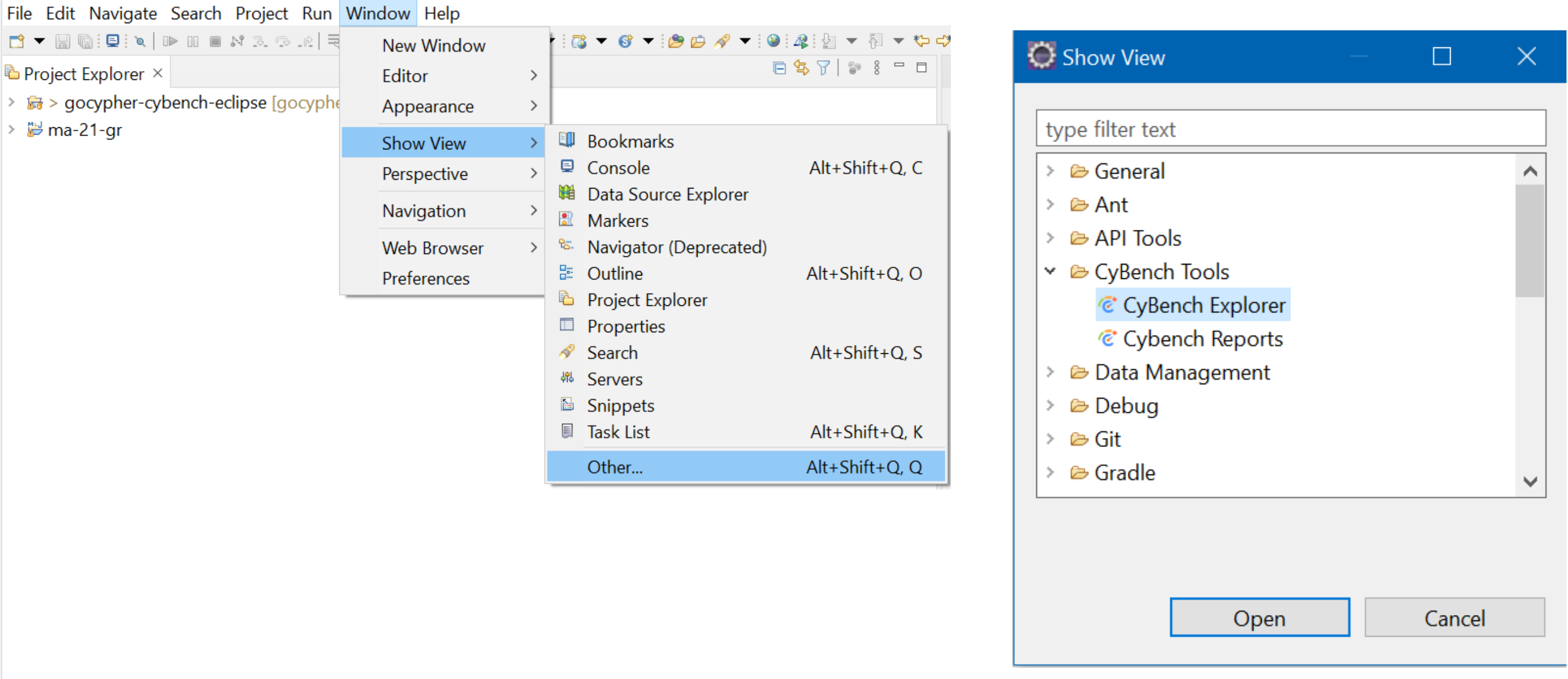Close the Project Explorer tab

click(x=158, y=73)
